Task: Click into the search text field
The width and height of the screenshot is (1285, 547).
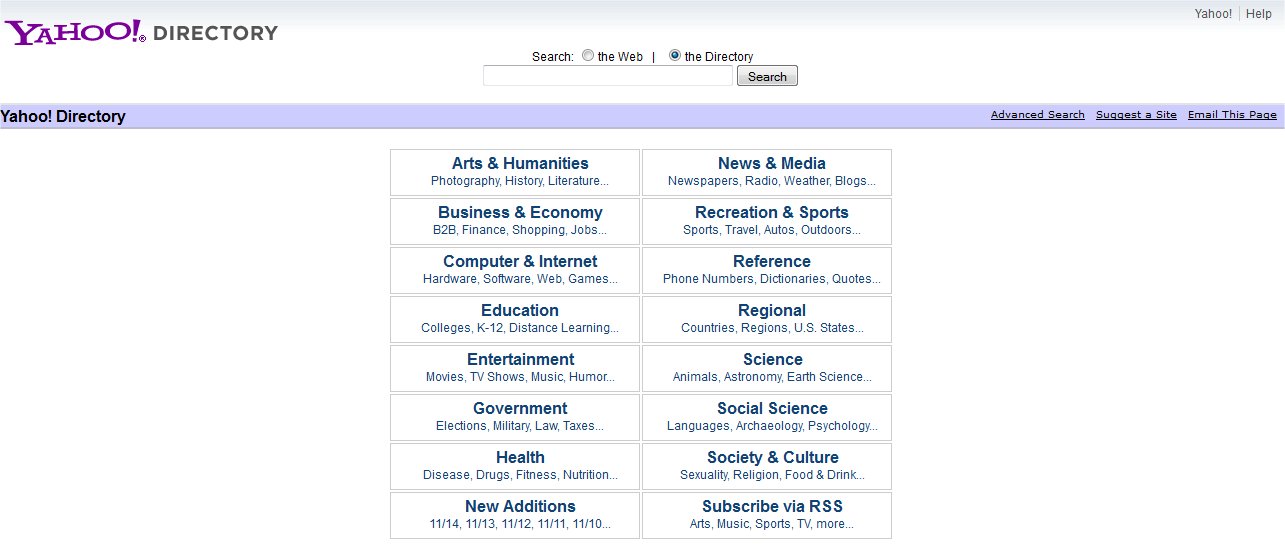Action: pos(607,76)
